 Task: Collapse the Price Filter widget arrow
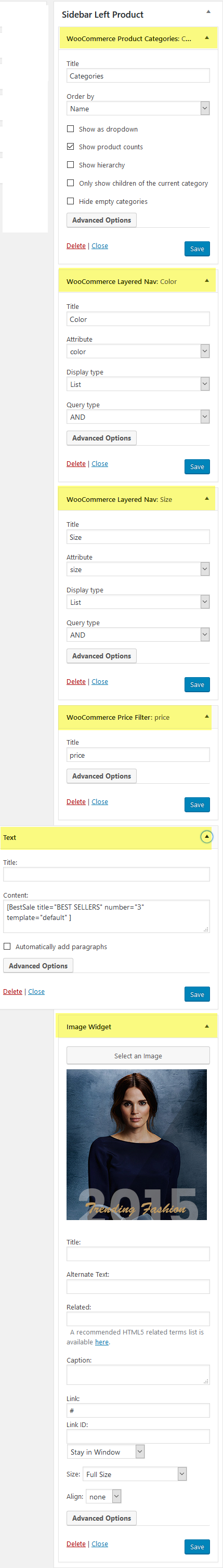coord(206,717)
